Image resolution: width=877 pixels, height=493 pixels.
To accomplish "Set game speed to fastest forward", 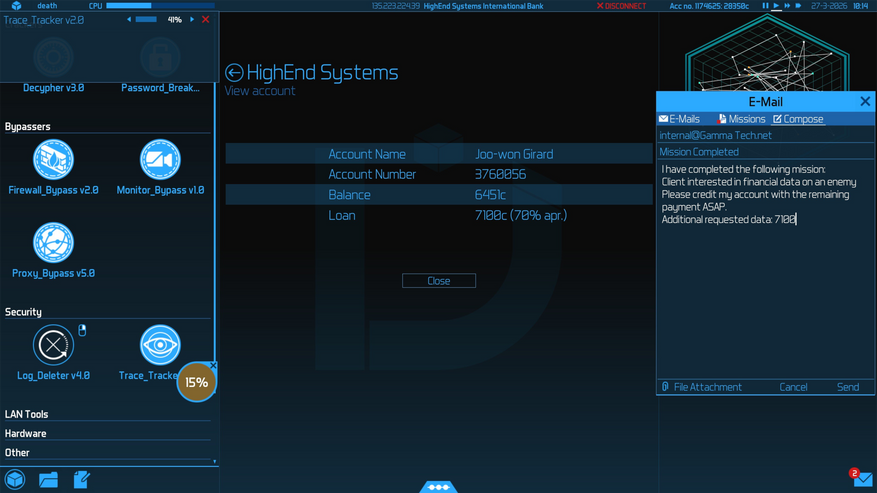I will coord(798,6).
